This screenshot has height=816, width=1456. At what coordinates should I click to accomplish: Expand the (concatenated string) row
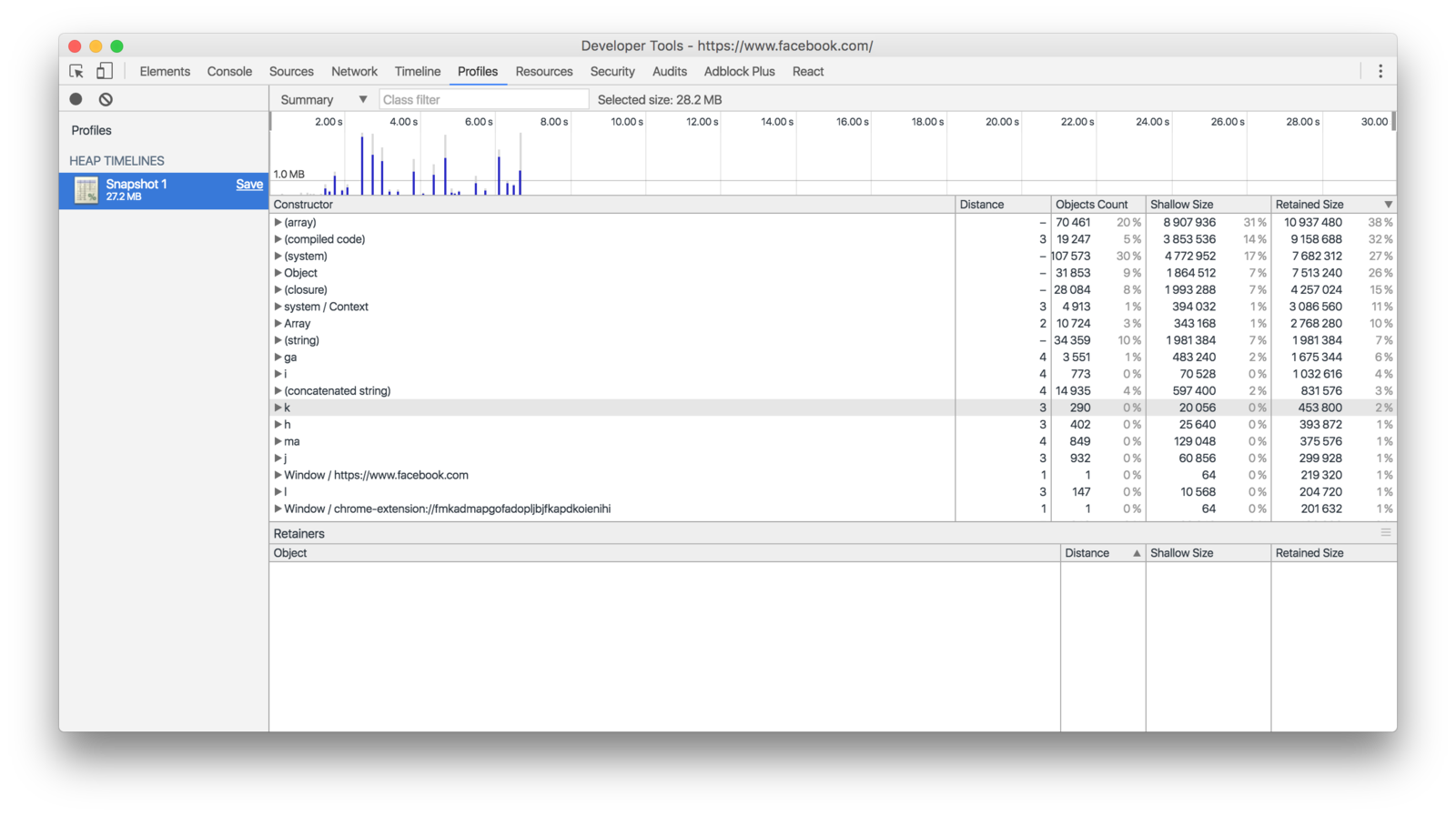278,390
